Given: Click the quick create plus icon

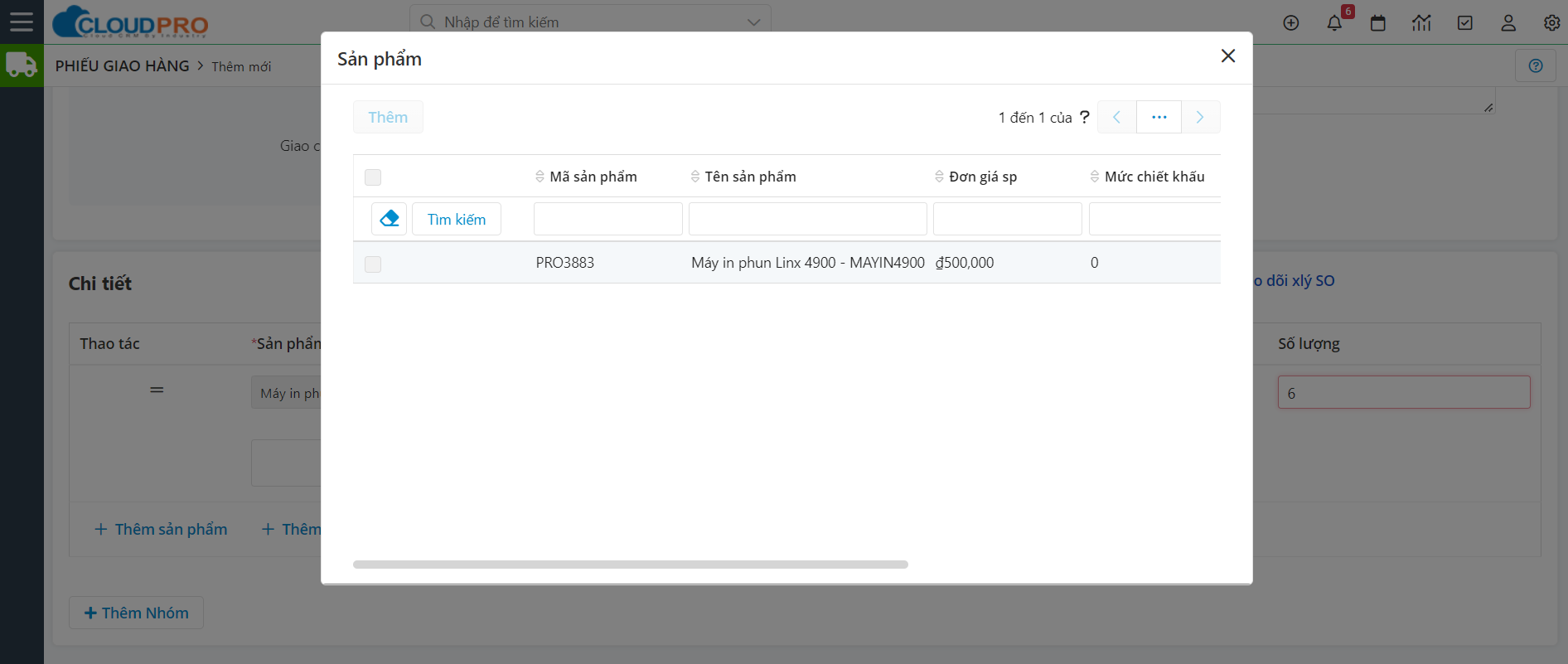Looking at the screenshot, I should pyautogui.click(x=1291, y=23).
